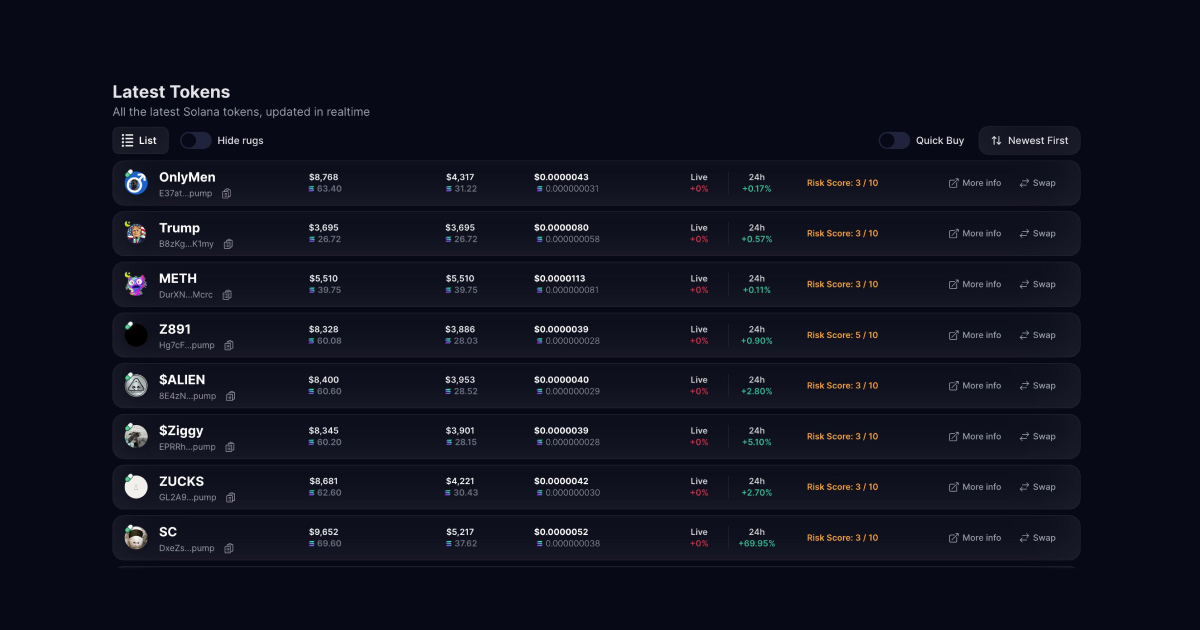This screenshot has height=630, width=1200.
Task: Copy the Z891 contract address
Action: (x=229, y=346)
